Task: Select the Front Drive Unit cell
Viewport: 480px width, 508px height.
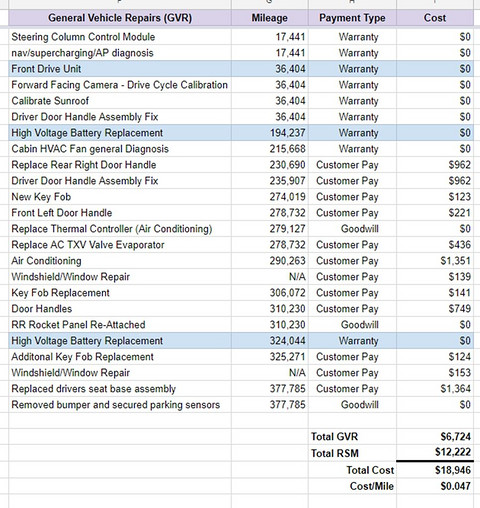Action: pos(120,69)
